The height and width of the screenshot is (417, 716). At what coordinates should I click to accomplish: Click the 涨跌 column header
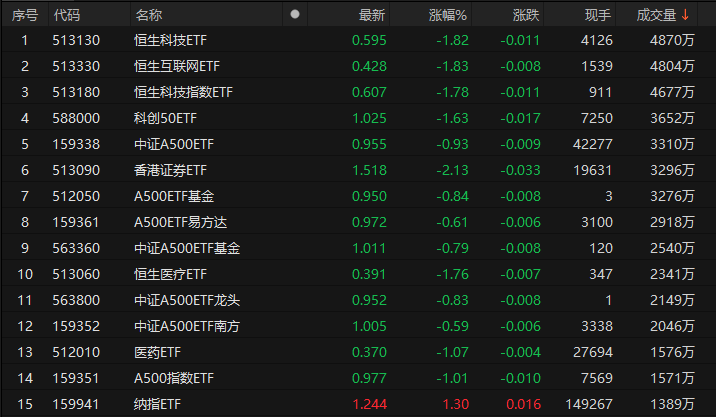click(526, 15)
